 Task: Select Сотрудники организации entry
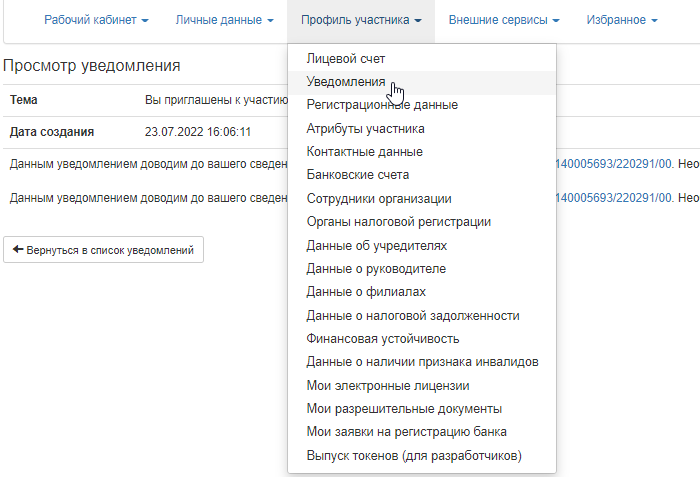coord(379,199)
